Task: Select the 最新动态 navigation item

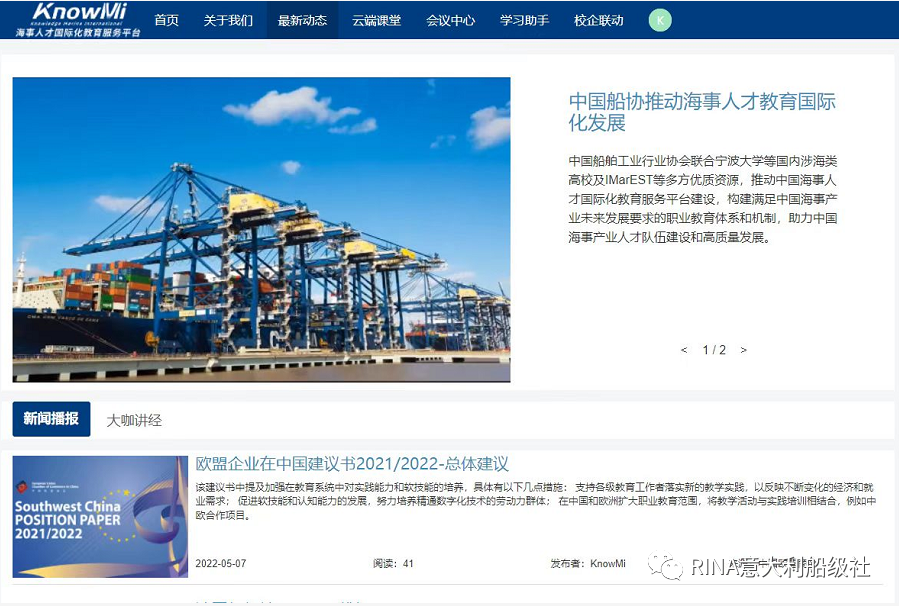Action: pos(302,20)
